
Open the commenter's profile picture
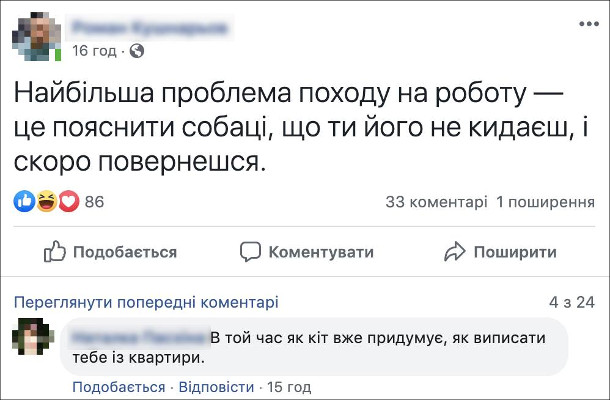(x=30, y=339)
